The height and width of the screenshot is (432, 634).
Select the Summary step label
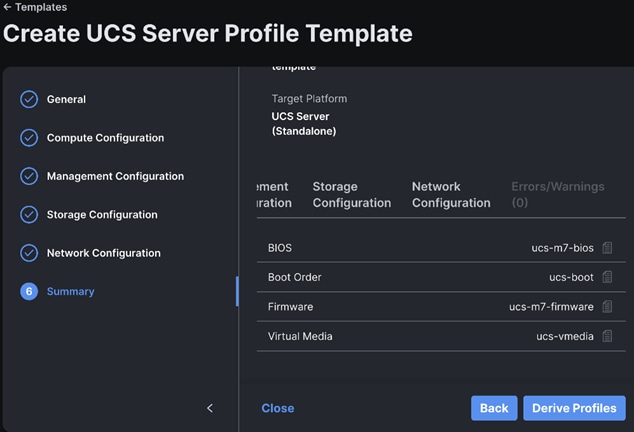click(71, 291)
